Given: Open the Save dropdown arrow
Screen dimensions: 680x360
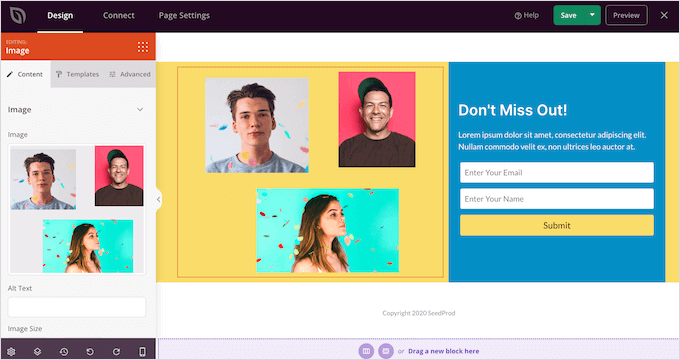Looking at the screenshot, I should tap(592, 15).
